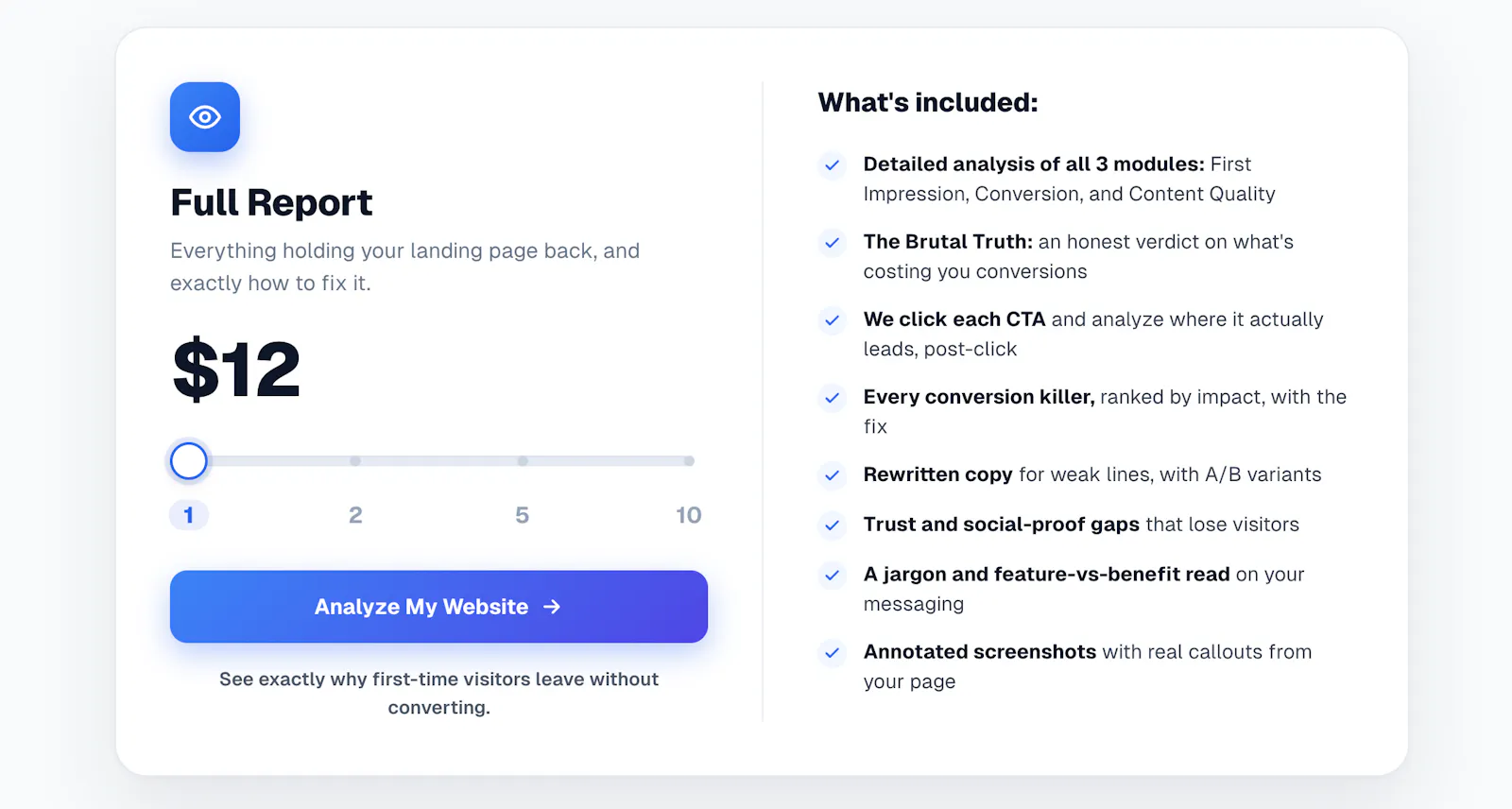Choose quantity label 5 under the slider

coord(522,515)
